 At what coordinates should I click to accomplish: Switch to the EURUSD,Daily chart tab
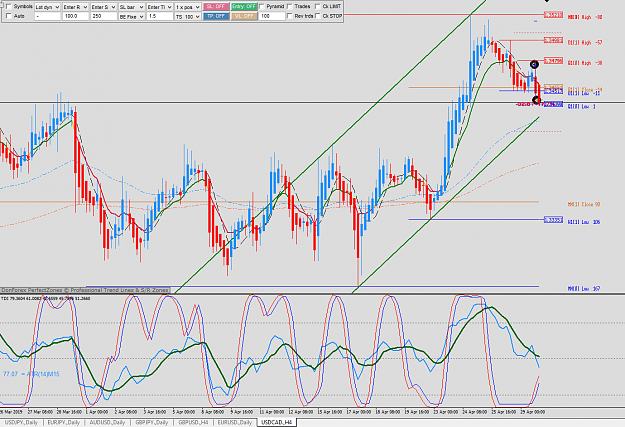(x=235, y=423)
